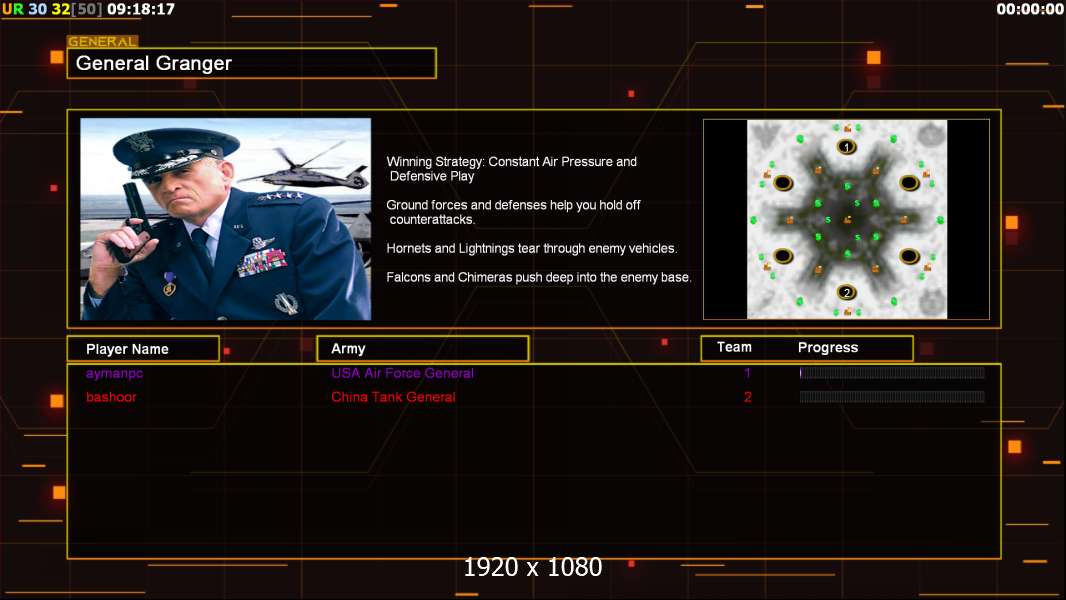Select the empty upper-right start position on minimap
Image resolution: width=1066 pixels, height=600 pixels.
pyautogui.click(x=910, y=183)
